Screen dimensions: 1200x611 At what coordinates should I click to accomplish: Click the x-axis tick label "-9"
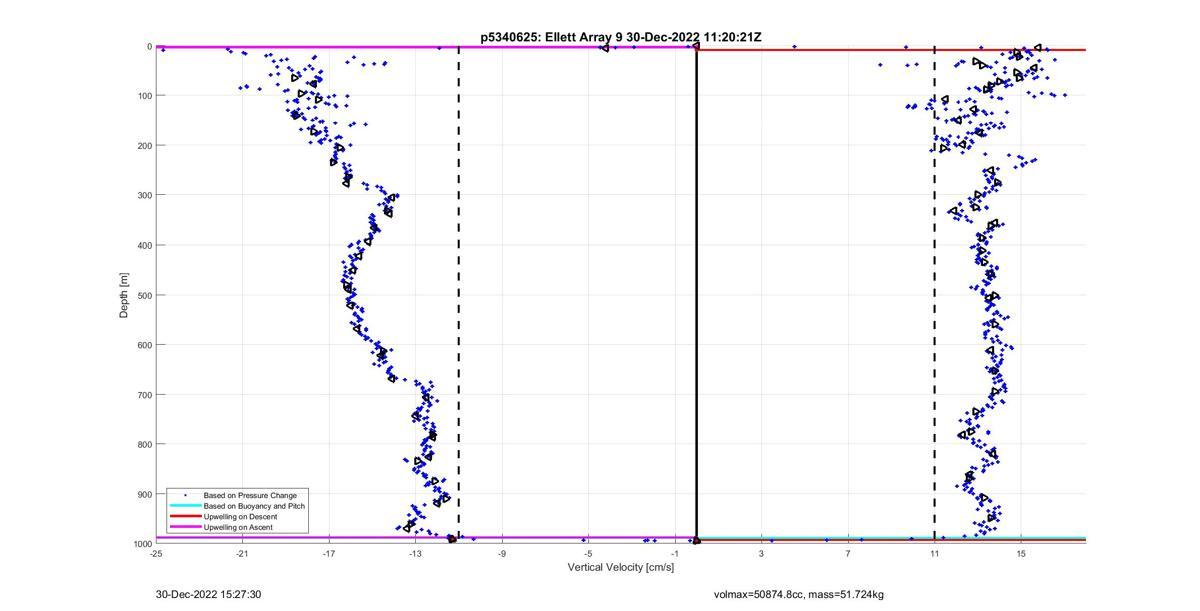502,553
